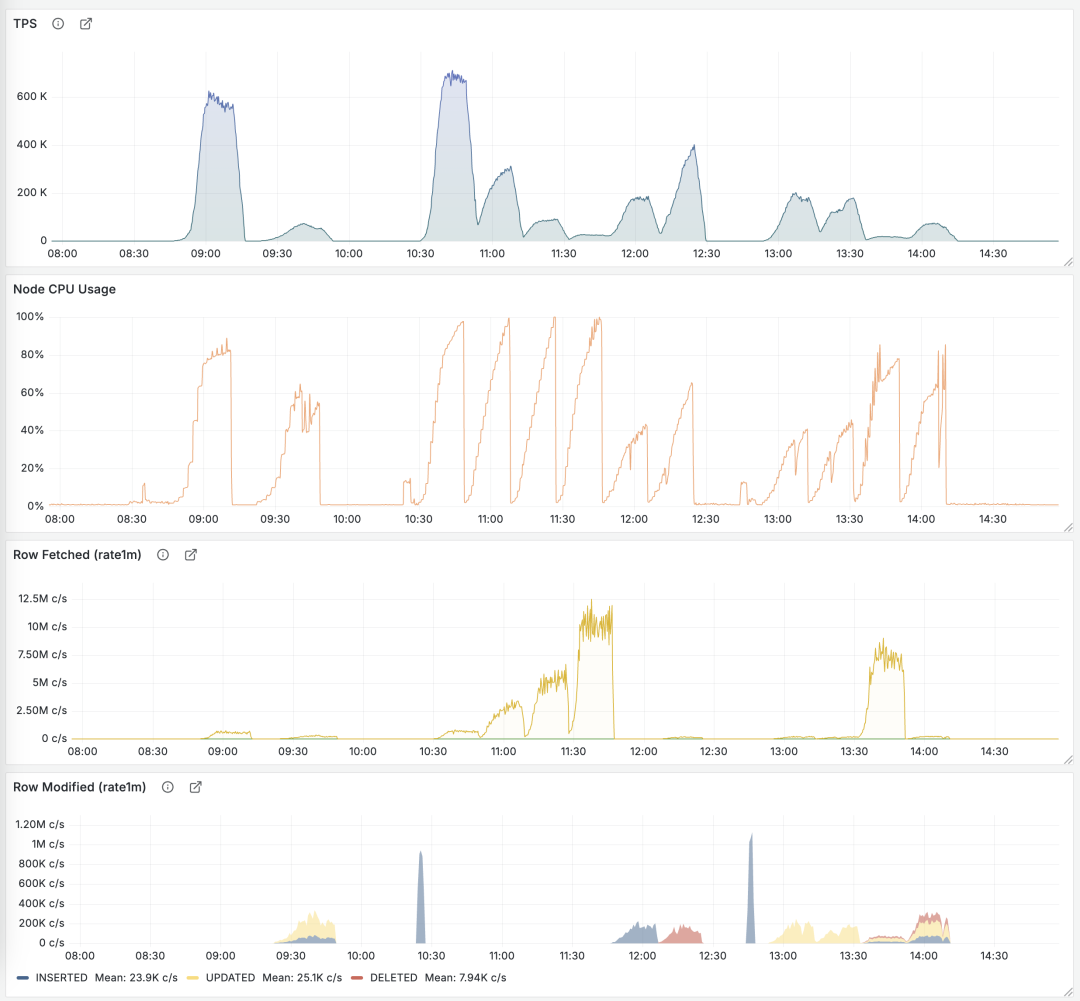Click the yellow UPDATED legend color swatch

pos(193,977)
